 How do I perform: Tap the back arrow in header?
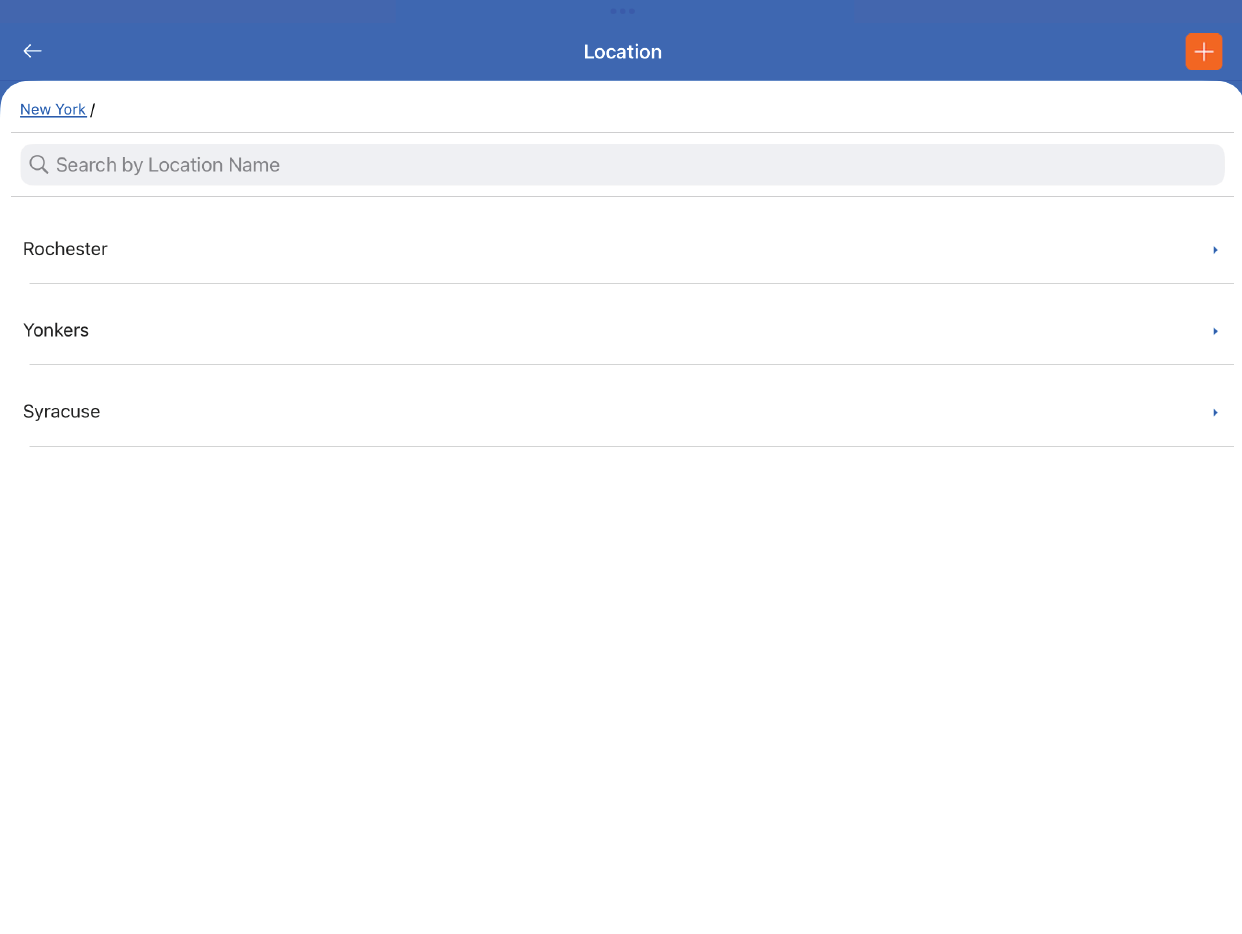33,51
